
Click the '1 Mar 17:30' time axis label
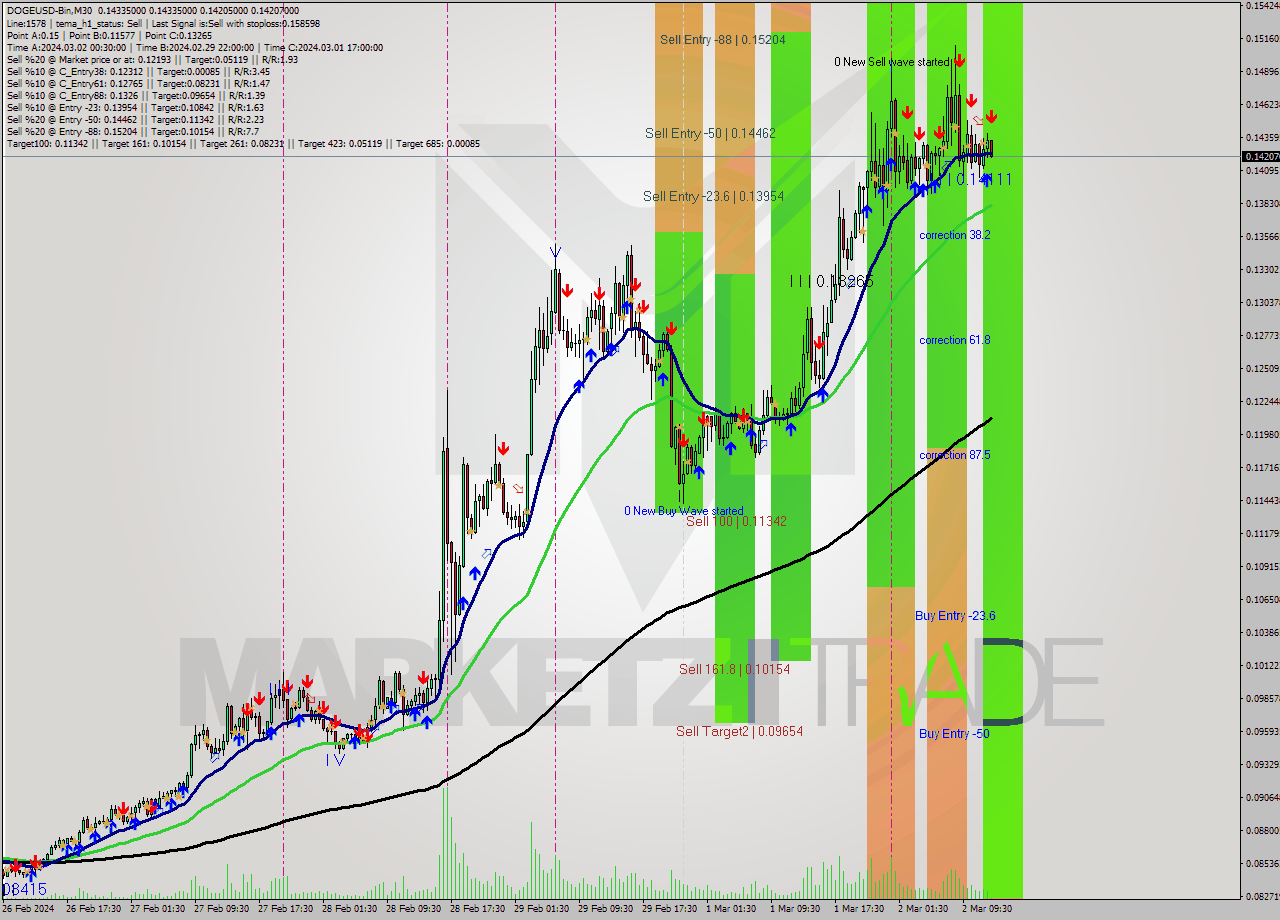pos(860,909)
